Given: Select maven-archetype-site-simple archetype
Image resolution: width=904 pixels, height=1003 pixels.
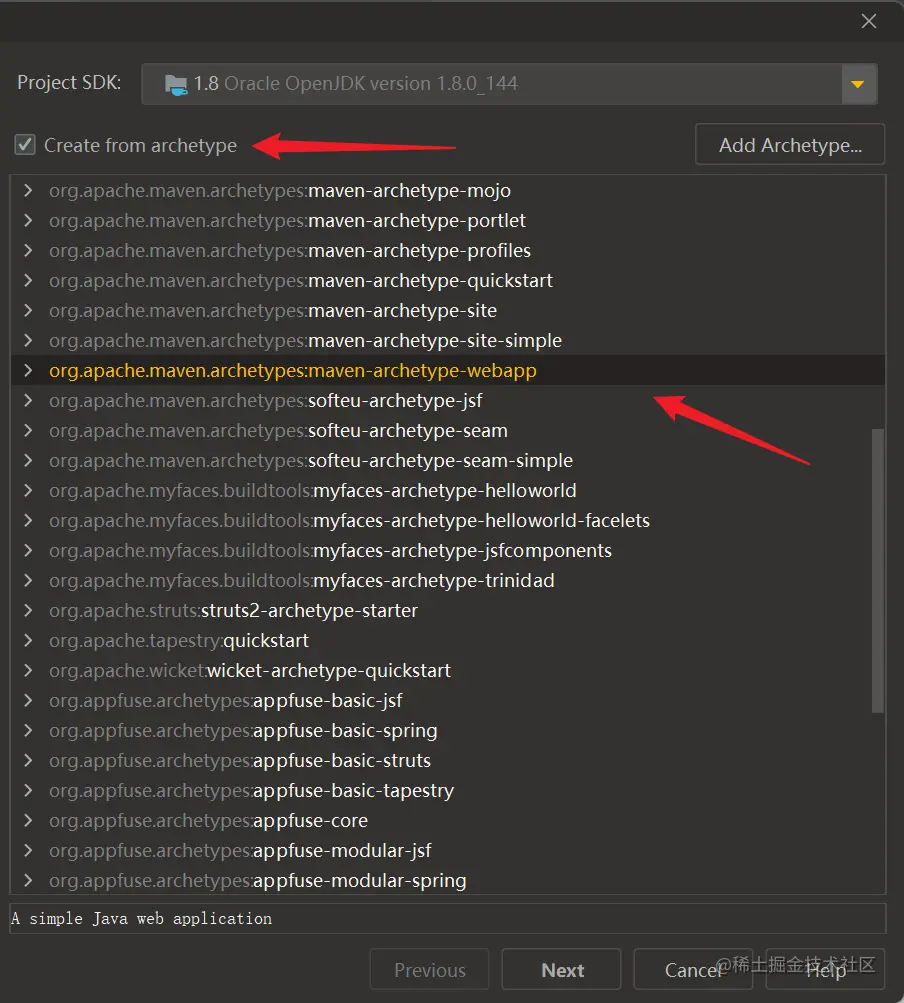Looking at the screenshot, I should point(305,341).
